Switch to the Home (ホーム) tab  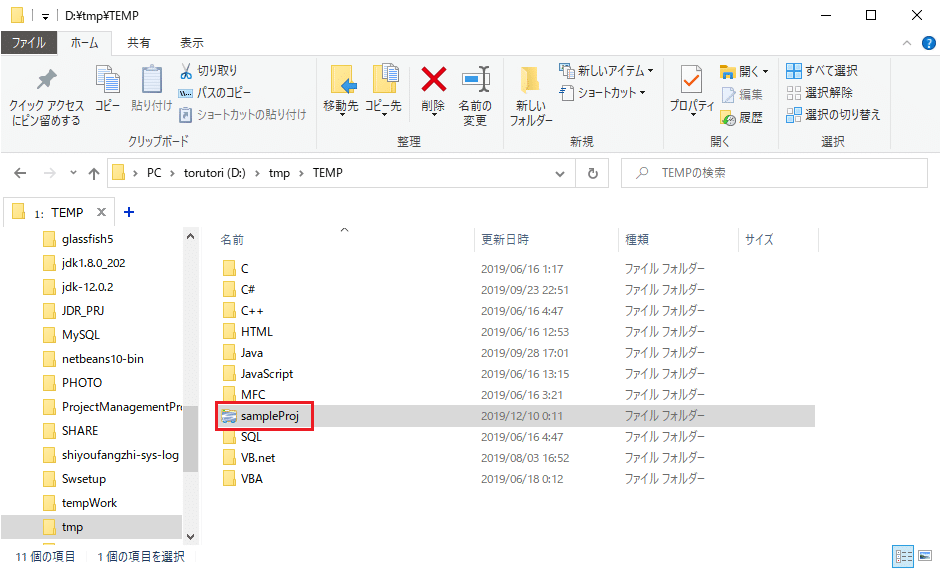tap(84, 43)
